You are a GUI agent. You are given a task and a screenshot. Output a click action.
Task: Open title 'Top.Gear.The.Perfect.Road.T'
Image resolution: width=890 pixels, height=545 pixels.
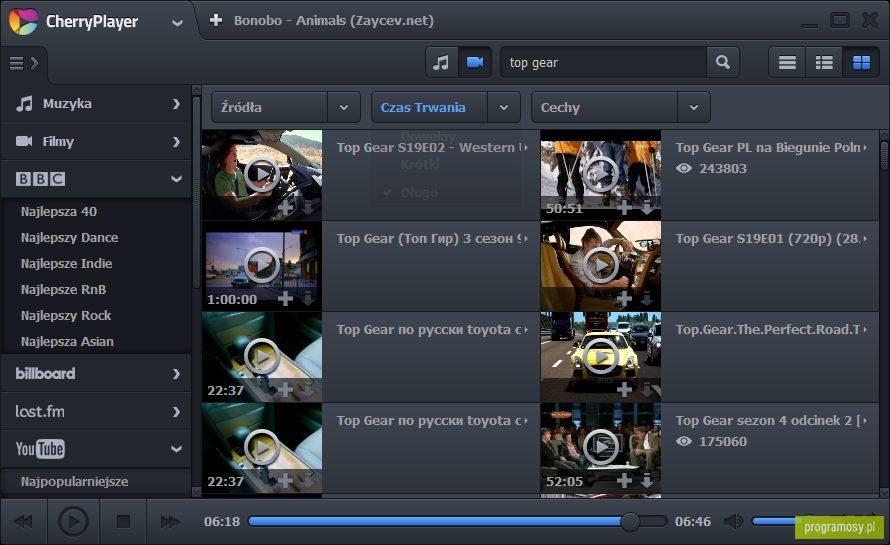767,330
